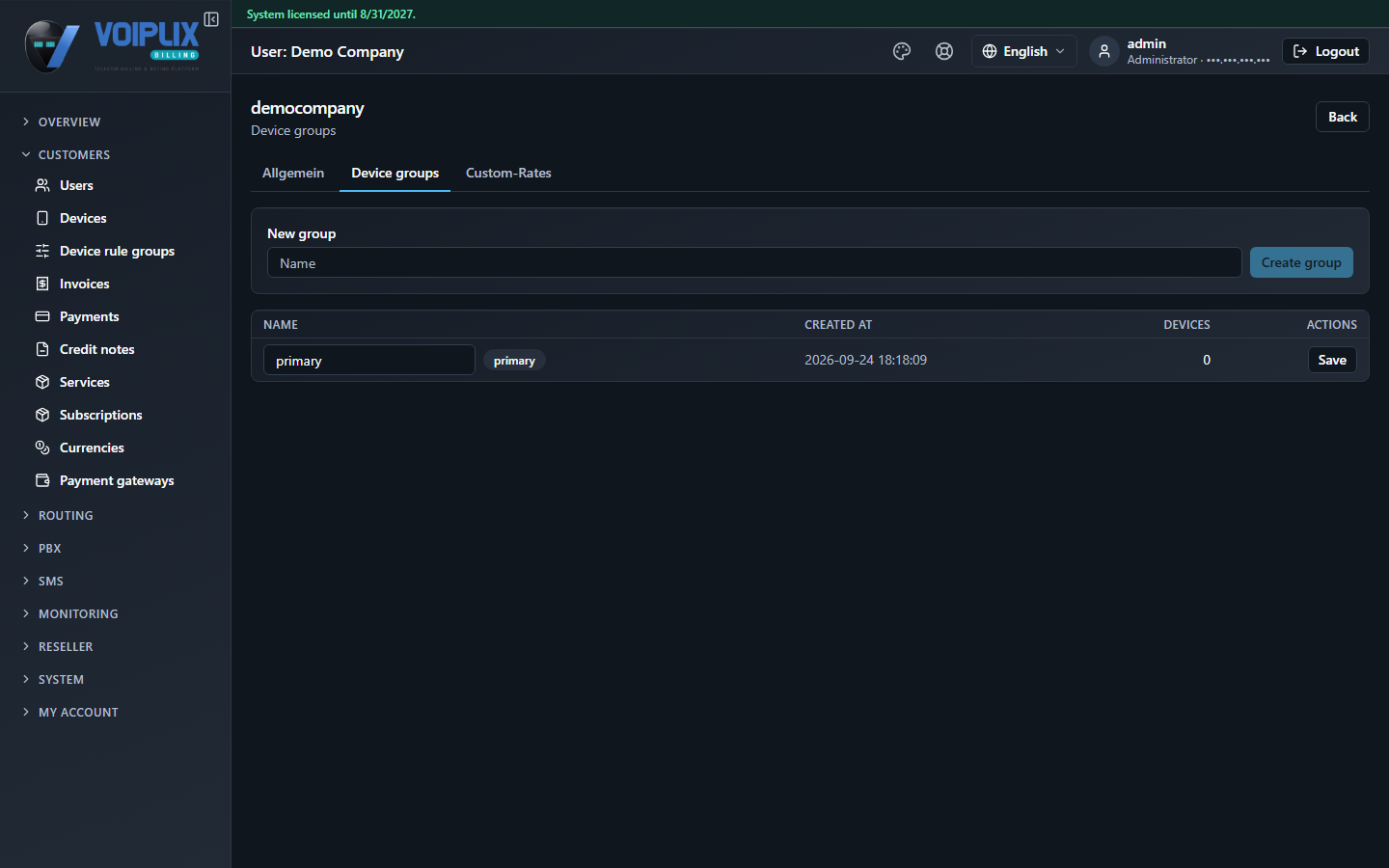Click the Device rule groups sliders icon
This screenshot has width=1389, height=868.
(42, 251)
